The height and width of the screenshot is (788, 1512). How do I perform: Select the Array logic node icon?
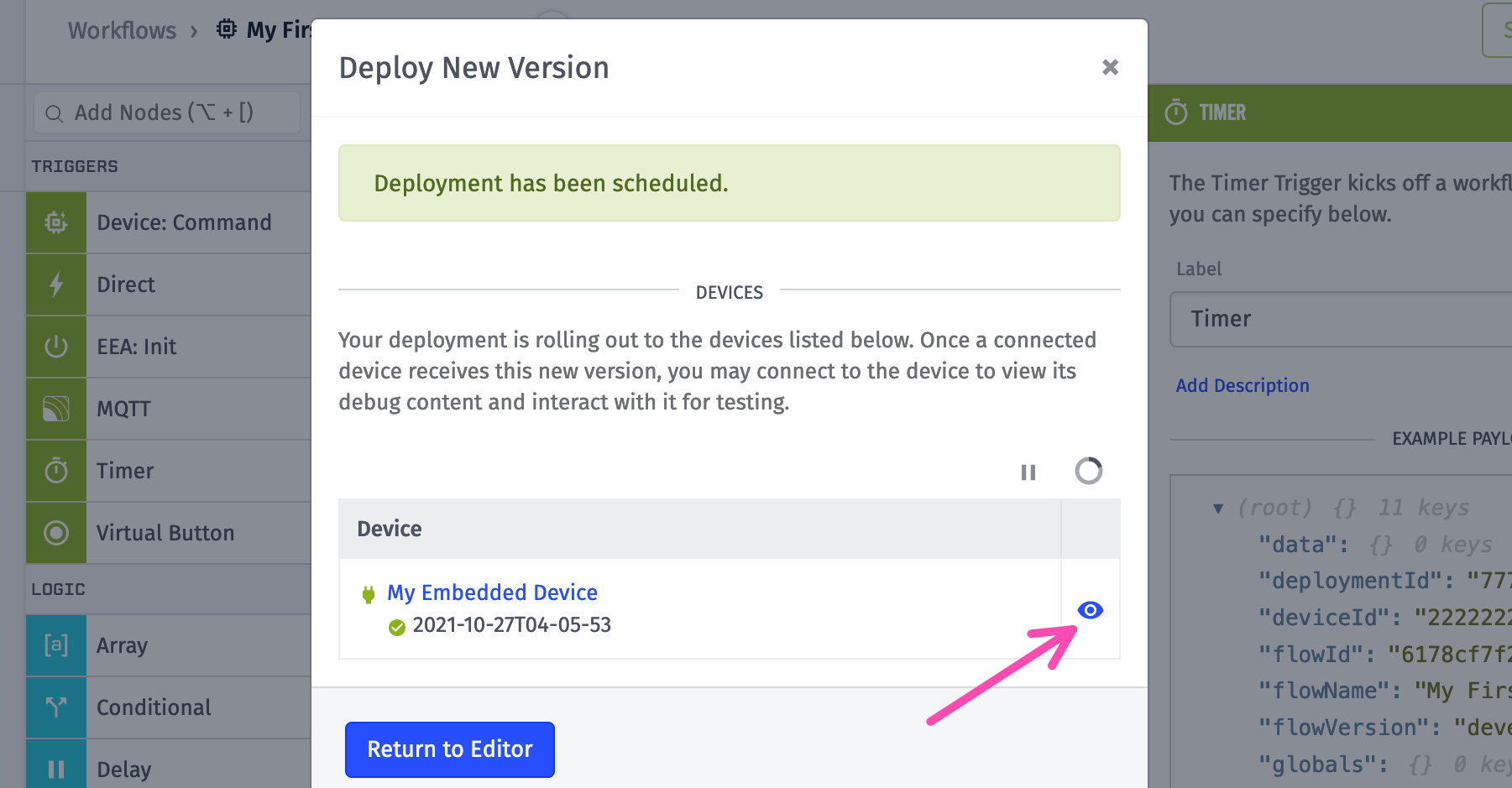pos(56,645)
